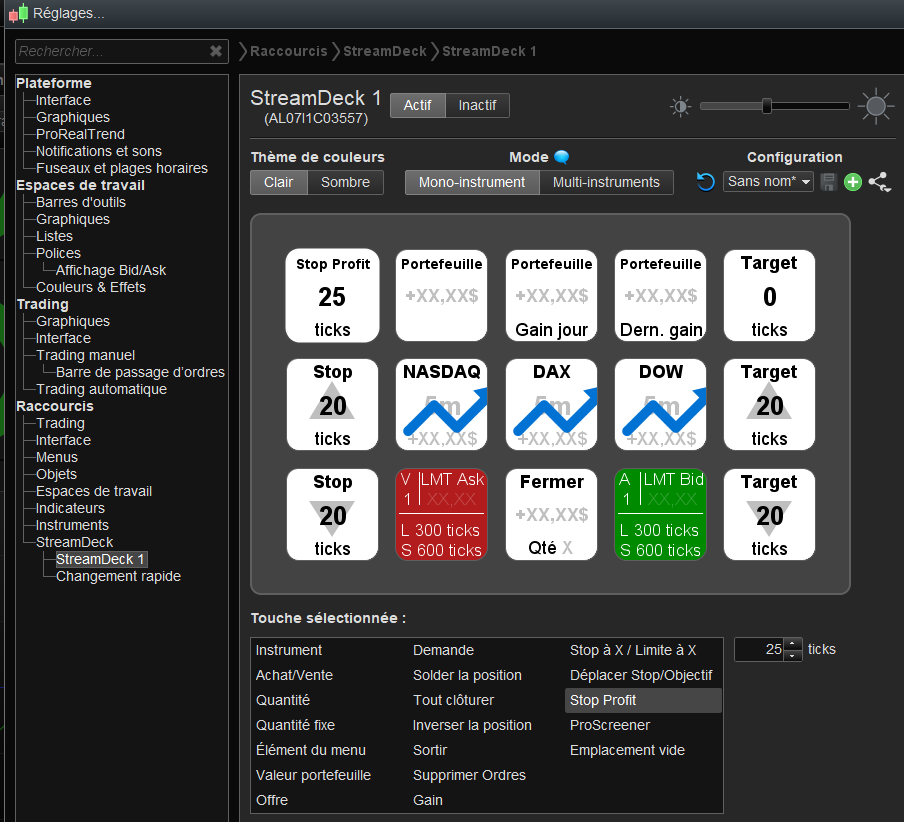
Task: Choose the Clair color theme
Action: [x=278, y=182]
